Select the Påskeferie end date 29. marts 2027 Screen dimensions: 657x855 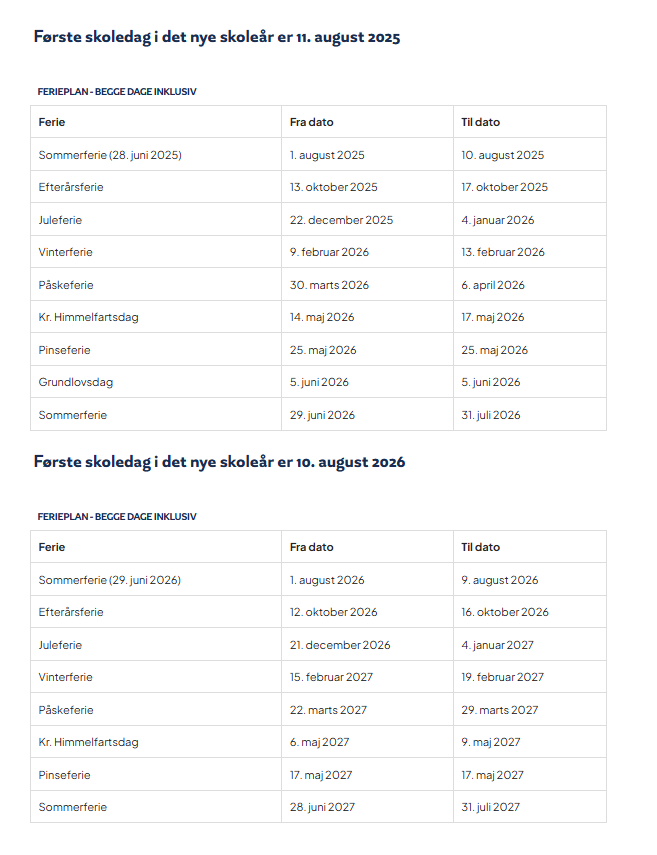pyautogui.click(x=500, y=710)
